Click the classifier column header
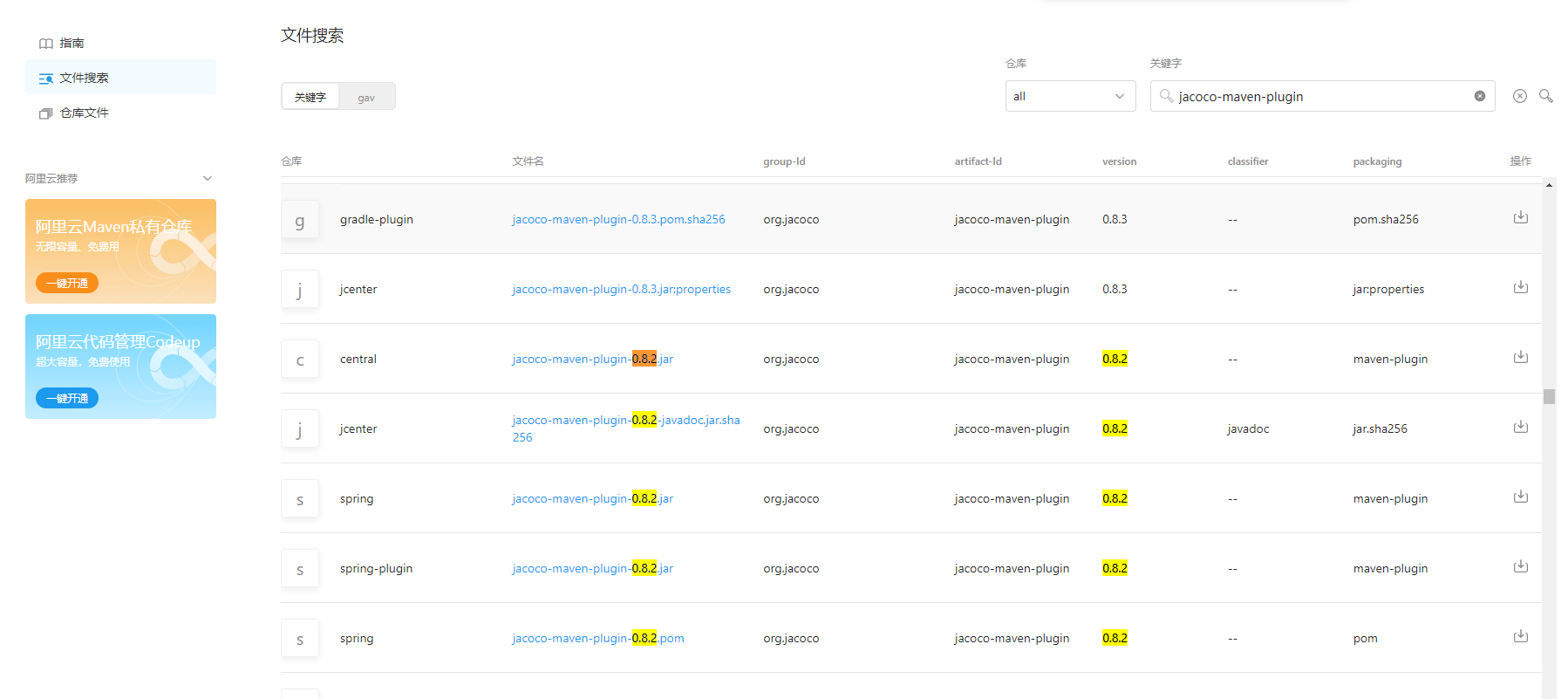This screenshot has width=1568, height=699. click(1248, 161)
